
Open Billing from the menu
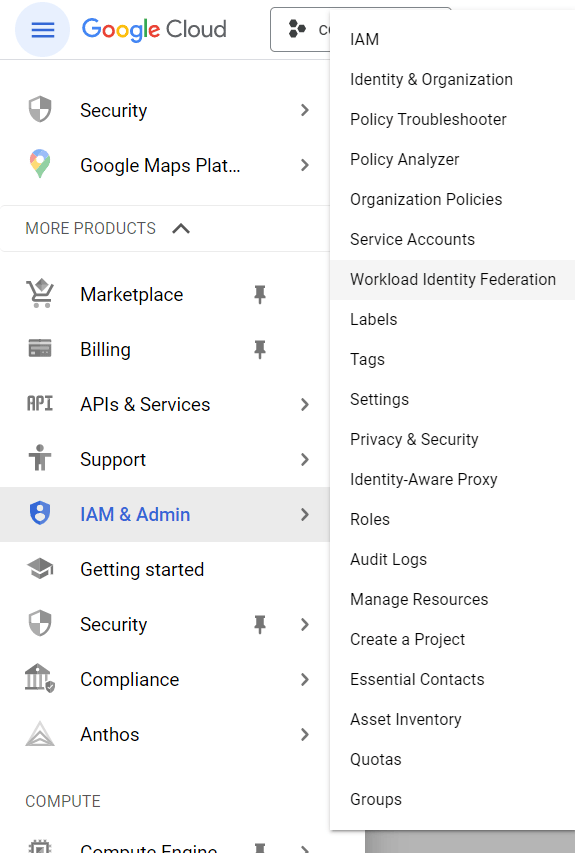point(106,349)
